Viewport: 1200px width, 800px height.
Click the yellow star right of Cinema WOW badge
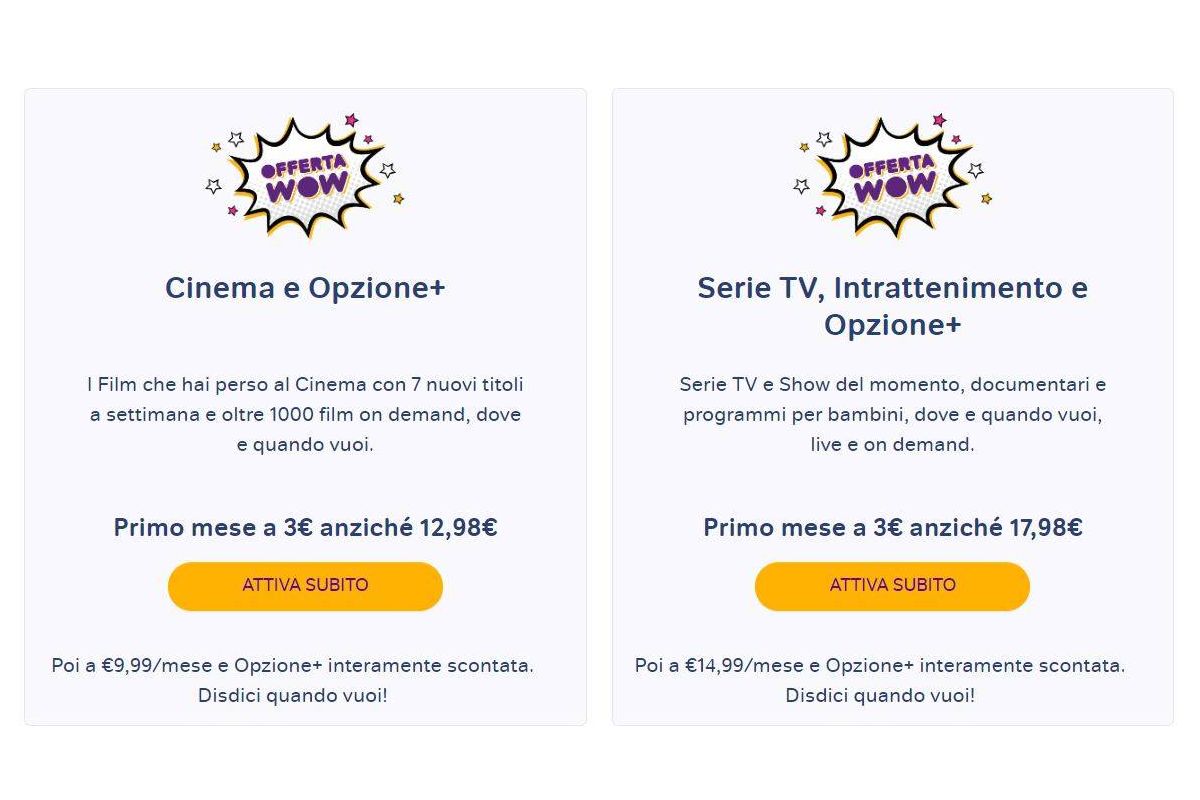(398, 199)
